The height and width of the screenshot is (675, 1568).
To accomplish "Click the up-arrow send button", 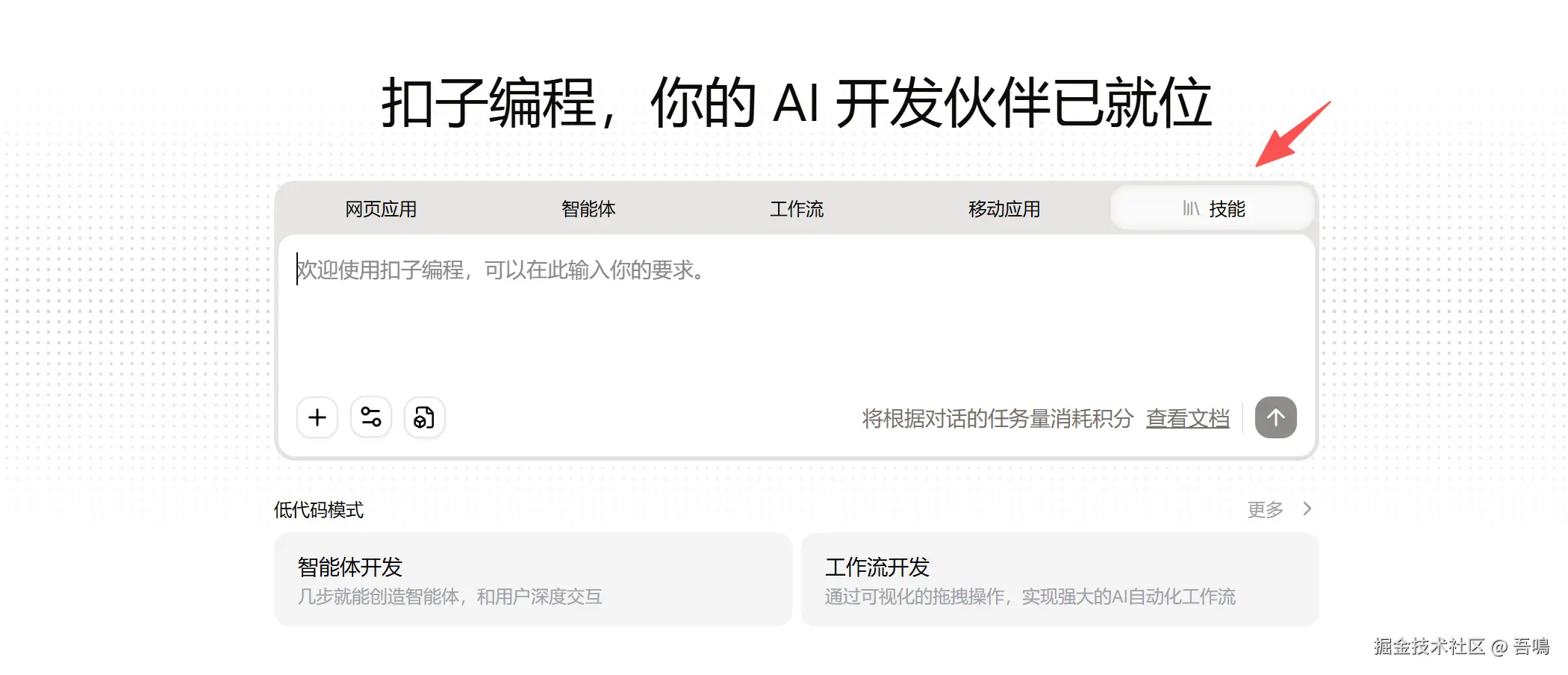I will [1276, 417].
